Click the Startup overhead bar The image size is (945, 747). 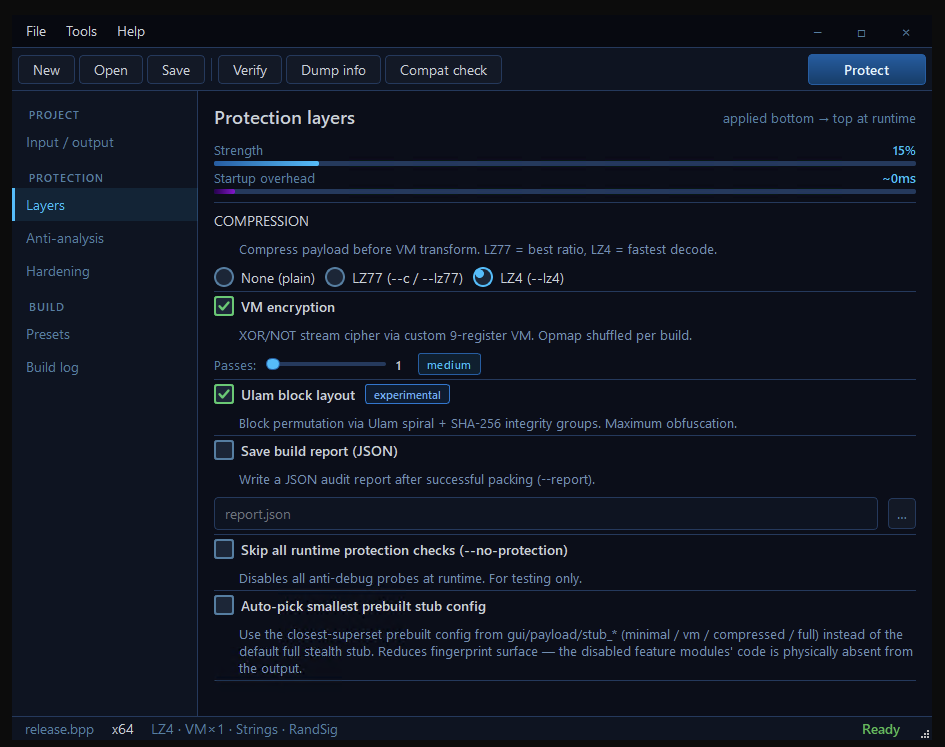click(565, 192)
